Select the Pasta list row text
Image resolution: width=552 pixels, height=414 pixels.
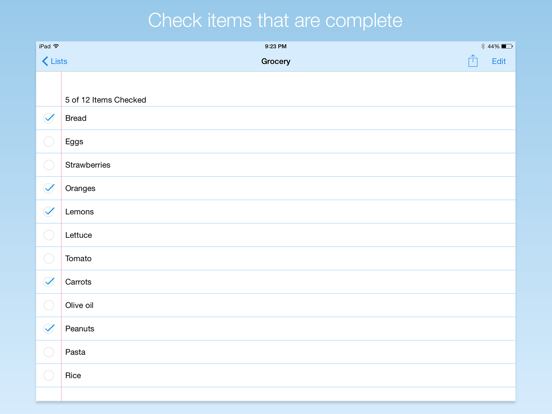point(75,352)
